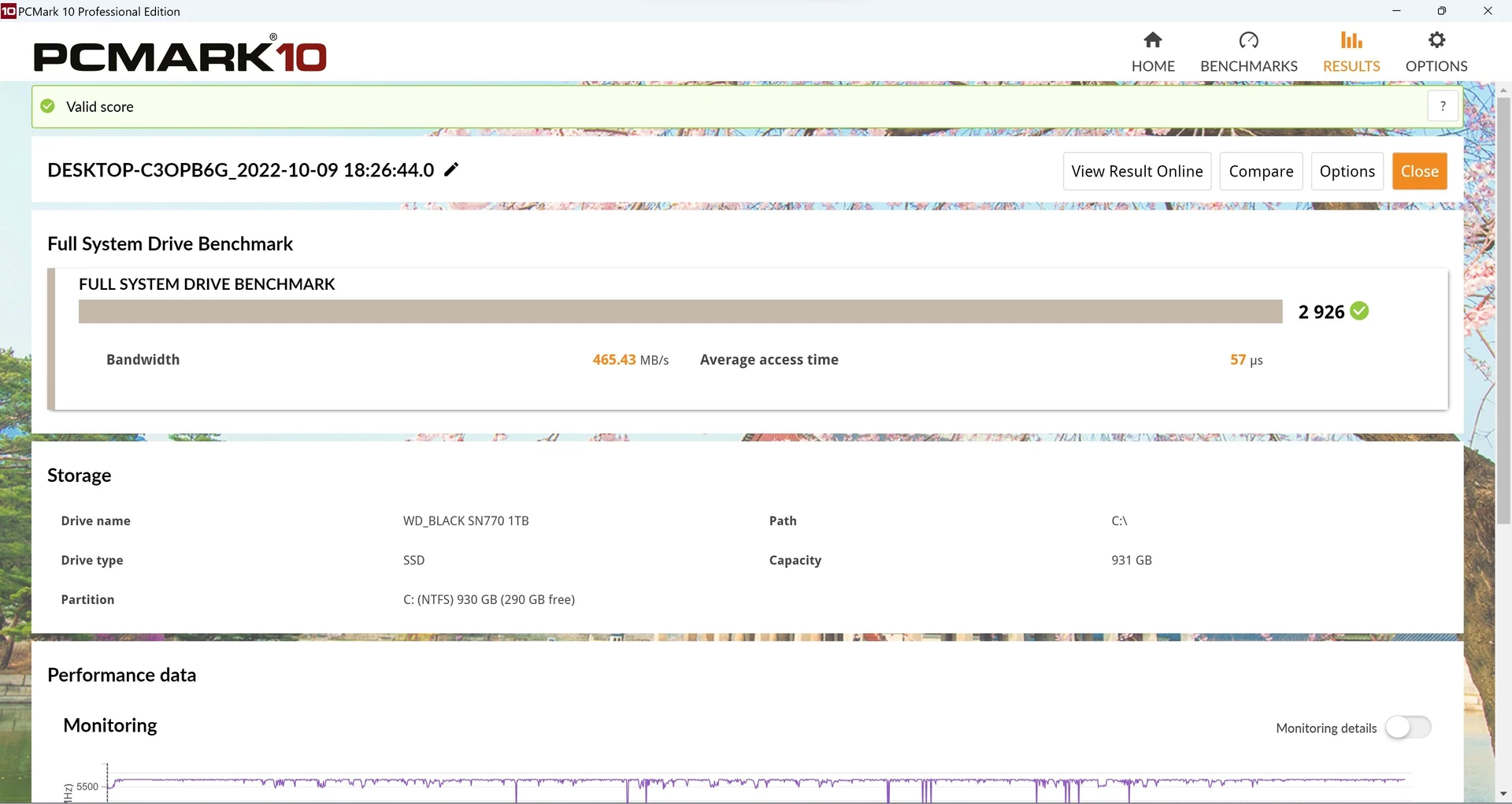The height and width of the screenshot is (804, 1512).
Task: Click the vertical scrollbar thumb
Action: [x=1503, y=310]
